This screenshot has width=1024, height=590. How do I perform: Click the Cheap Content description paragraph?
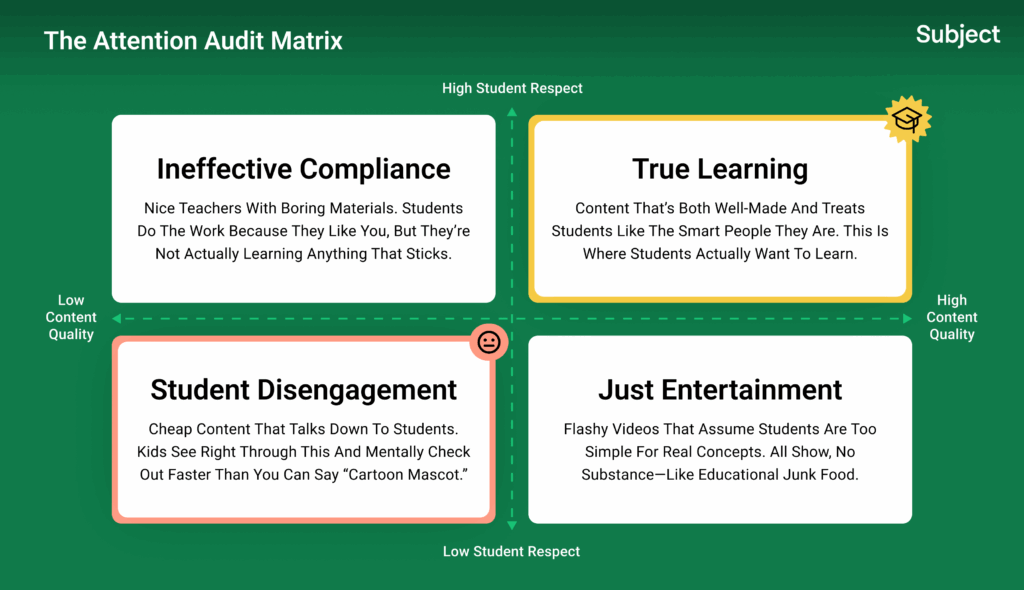click(x=303, y=452)
